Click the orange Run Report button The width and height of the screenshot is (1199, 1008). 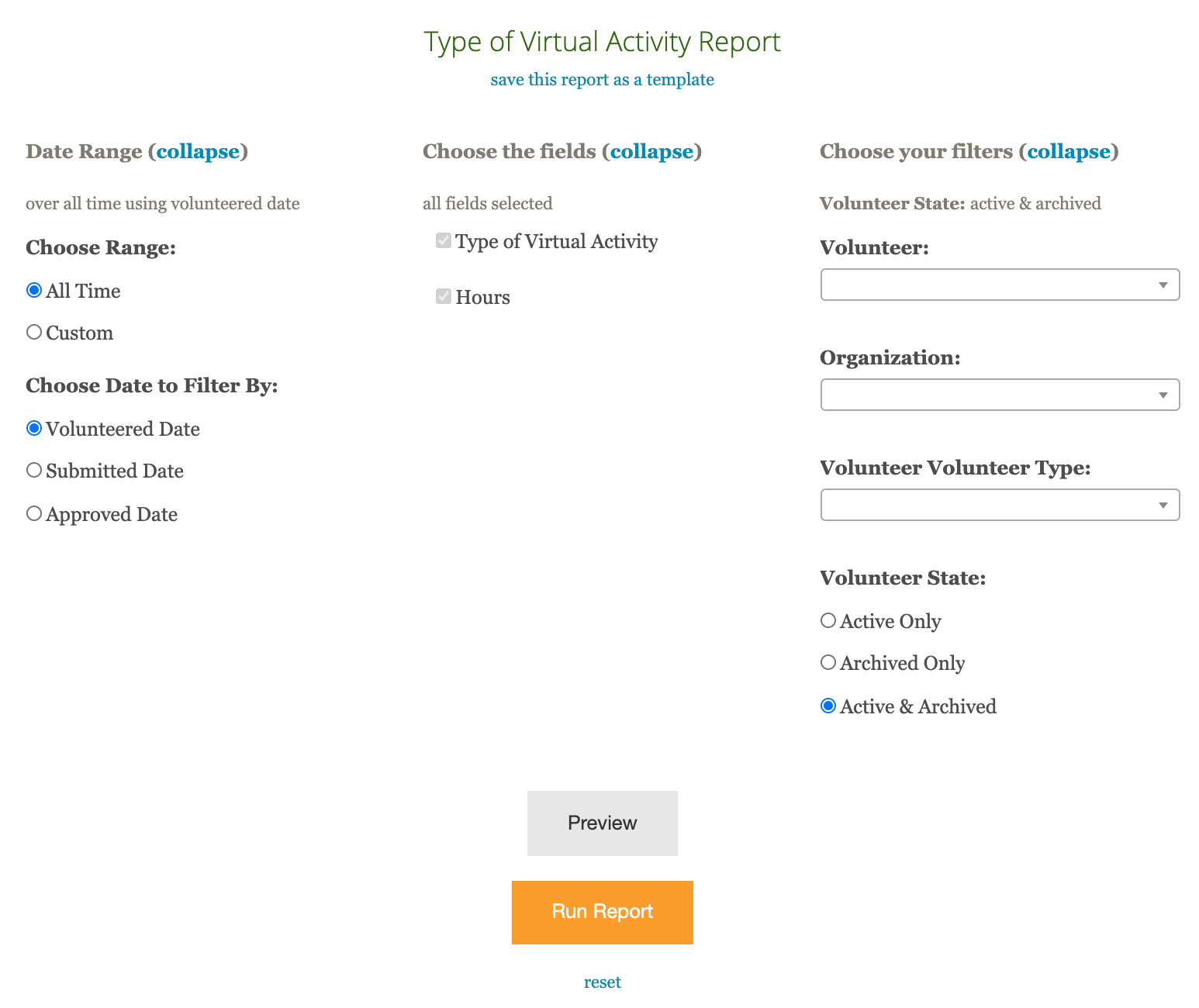603,913
